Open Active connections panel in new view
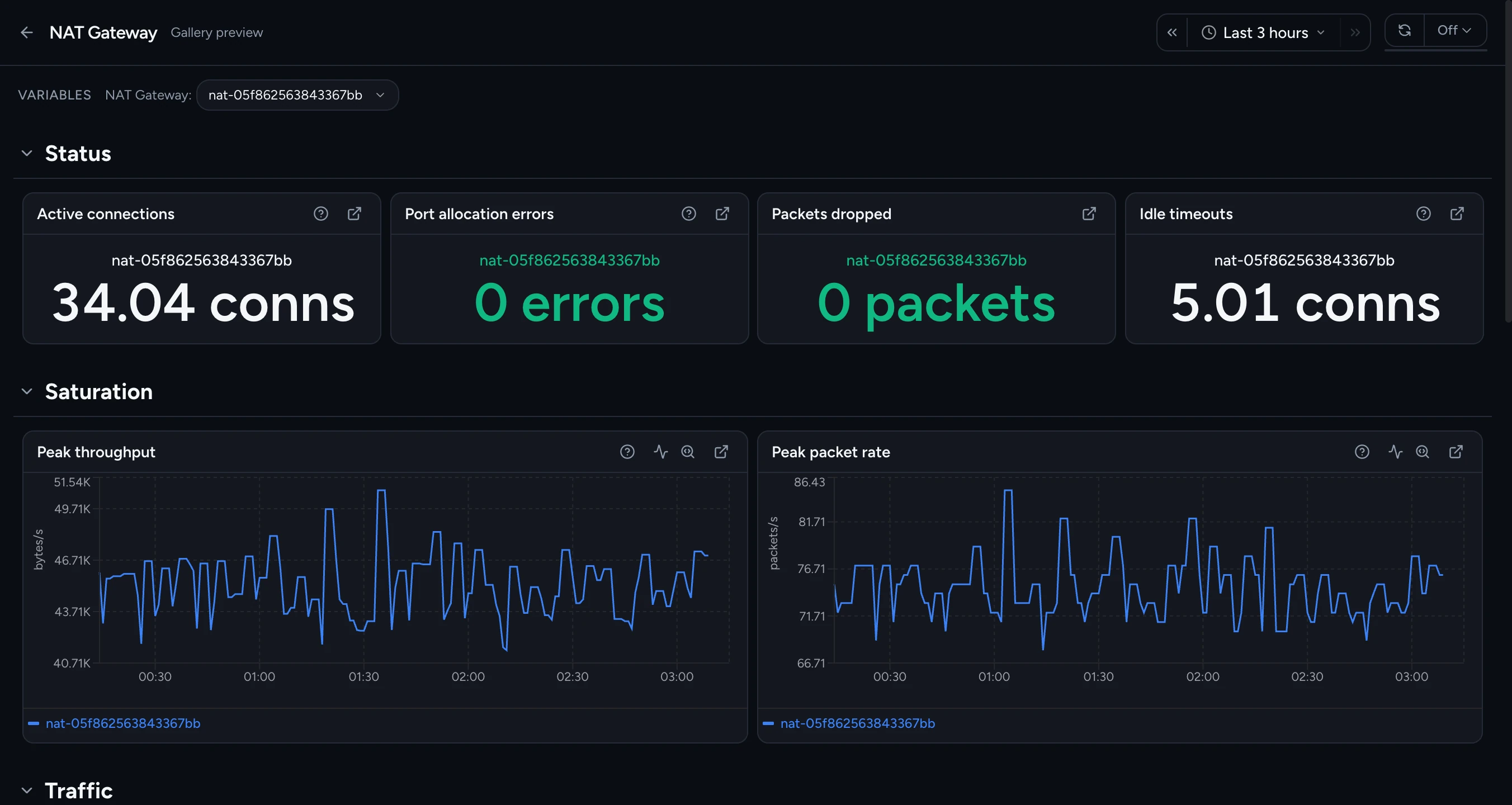 [x=355, y=214]
